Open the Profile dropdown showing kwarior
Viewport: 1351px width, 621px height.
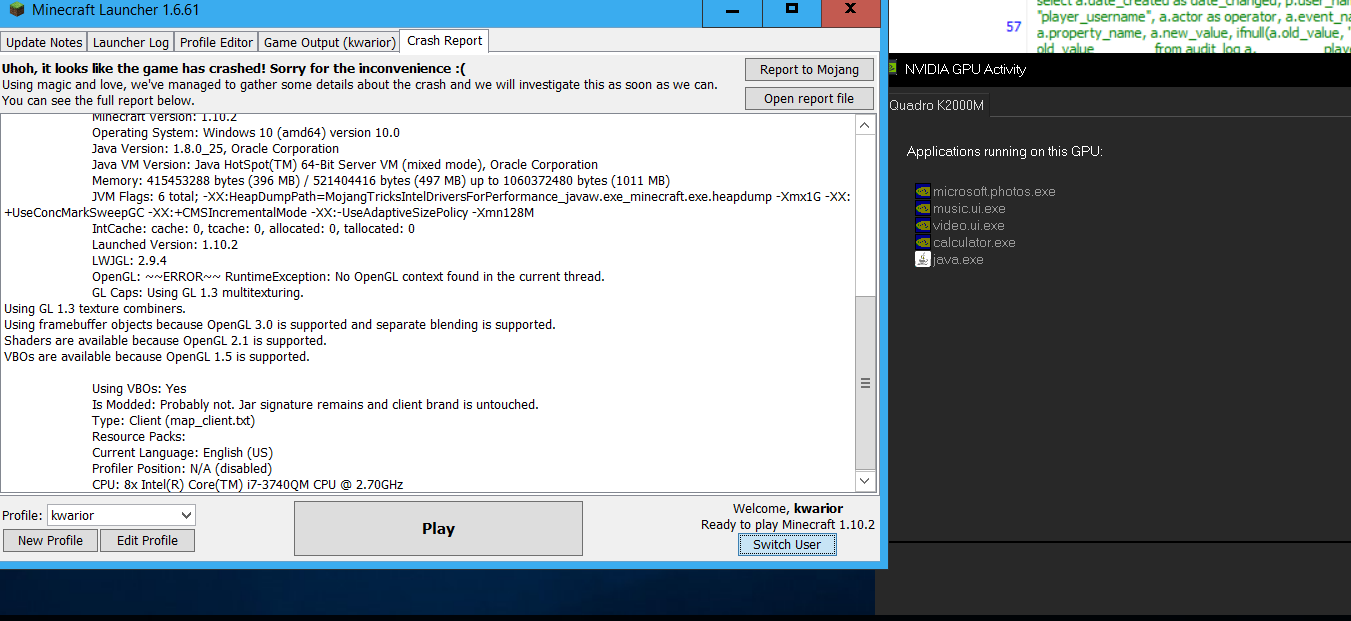pos(121,515)
